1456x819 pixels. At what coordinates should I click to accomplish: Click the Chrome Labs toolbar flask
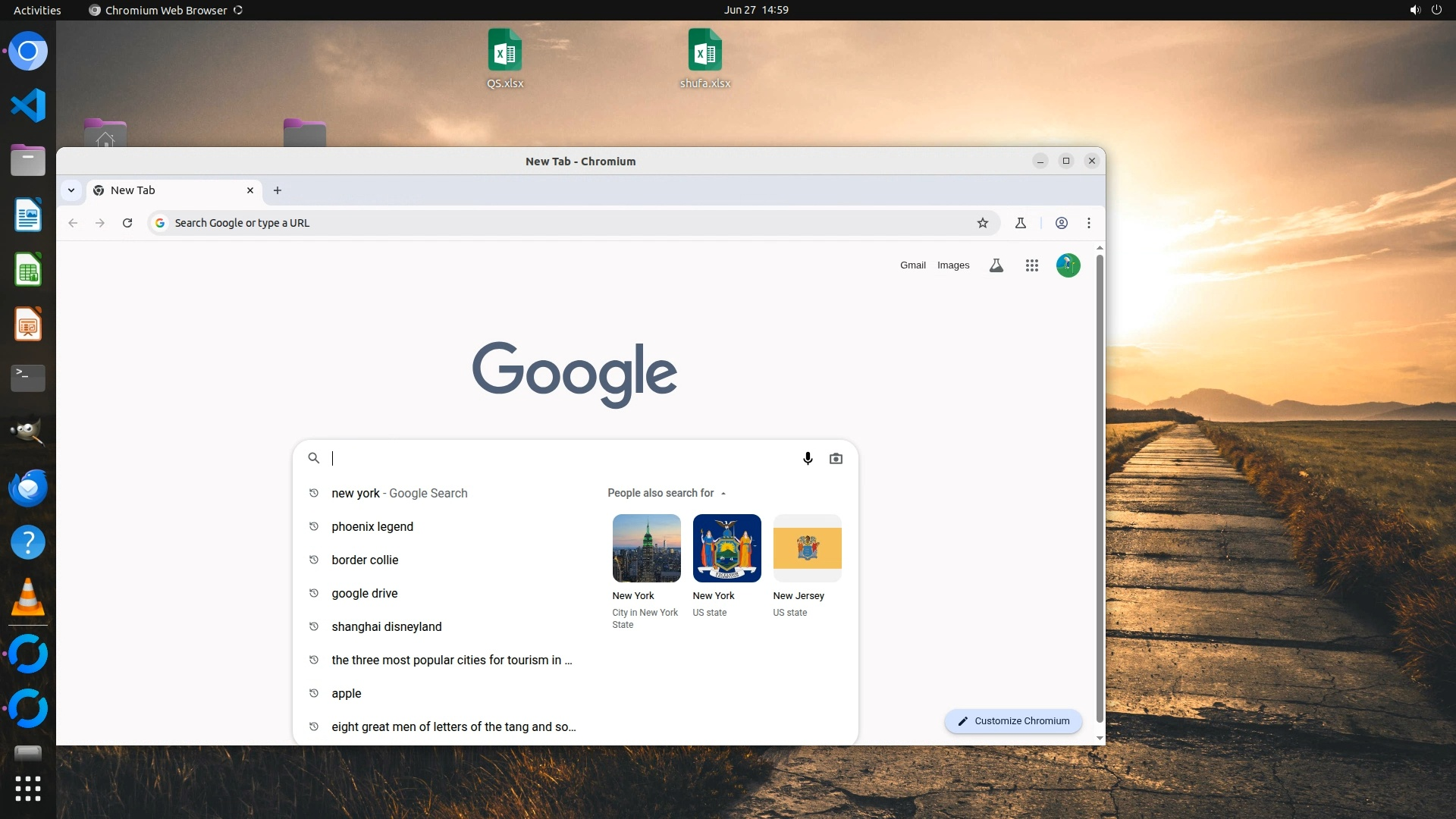point(1021,223)
